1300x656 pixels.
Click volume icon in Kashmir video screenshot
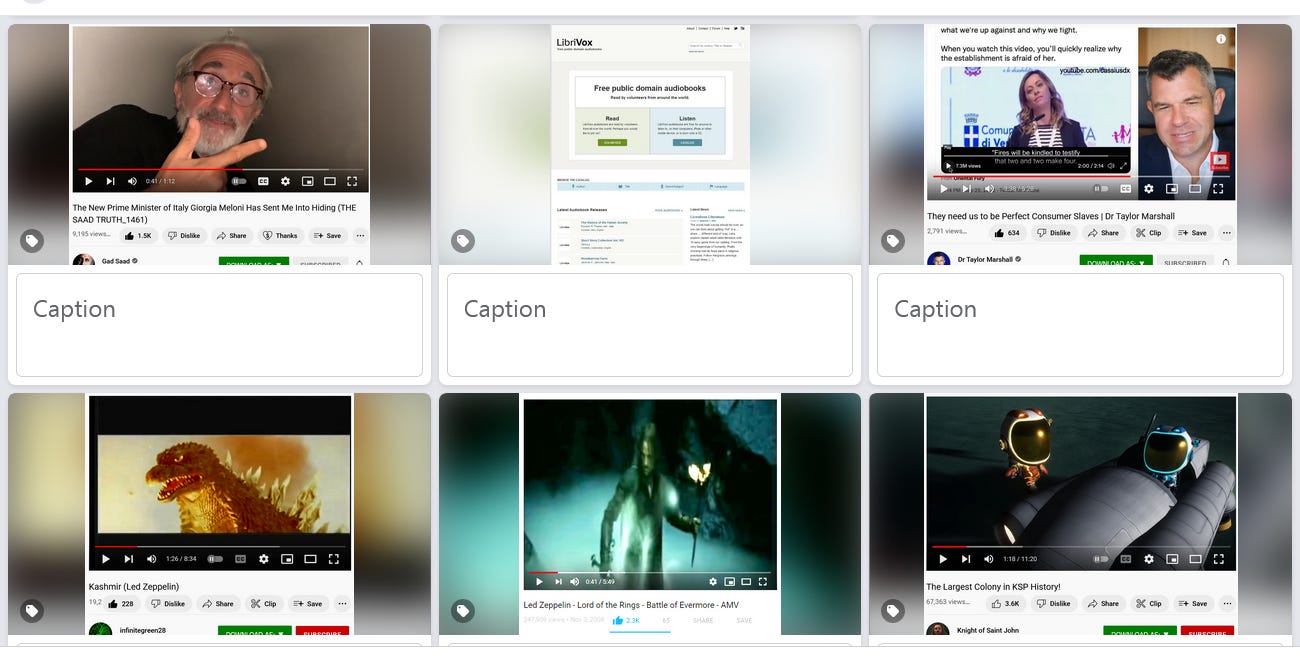[152, 559]
